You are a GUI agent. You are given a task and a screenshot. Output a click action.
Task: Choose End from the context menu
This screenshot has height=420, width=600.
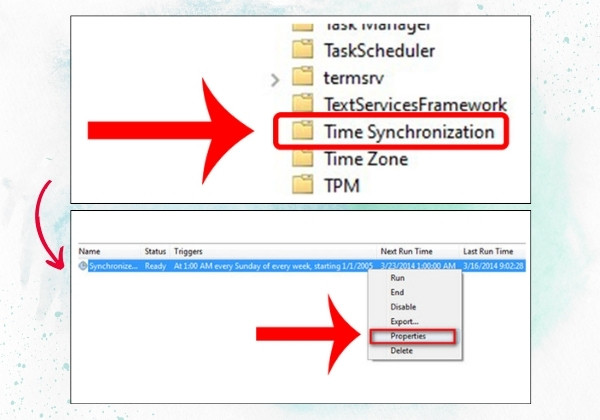tap(397, 292)
